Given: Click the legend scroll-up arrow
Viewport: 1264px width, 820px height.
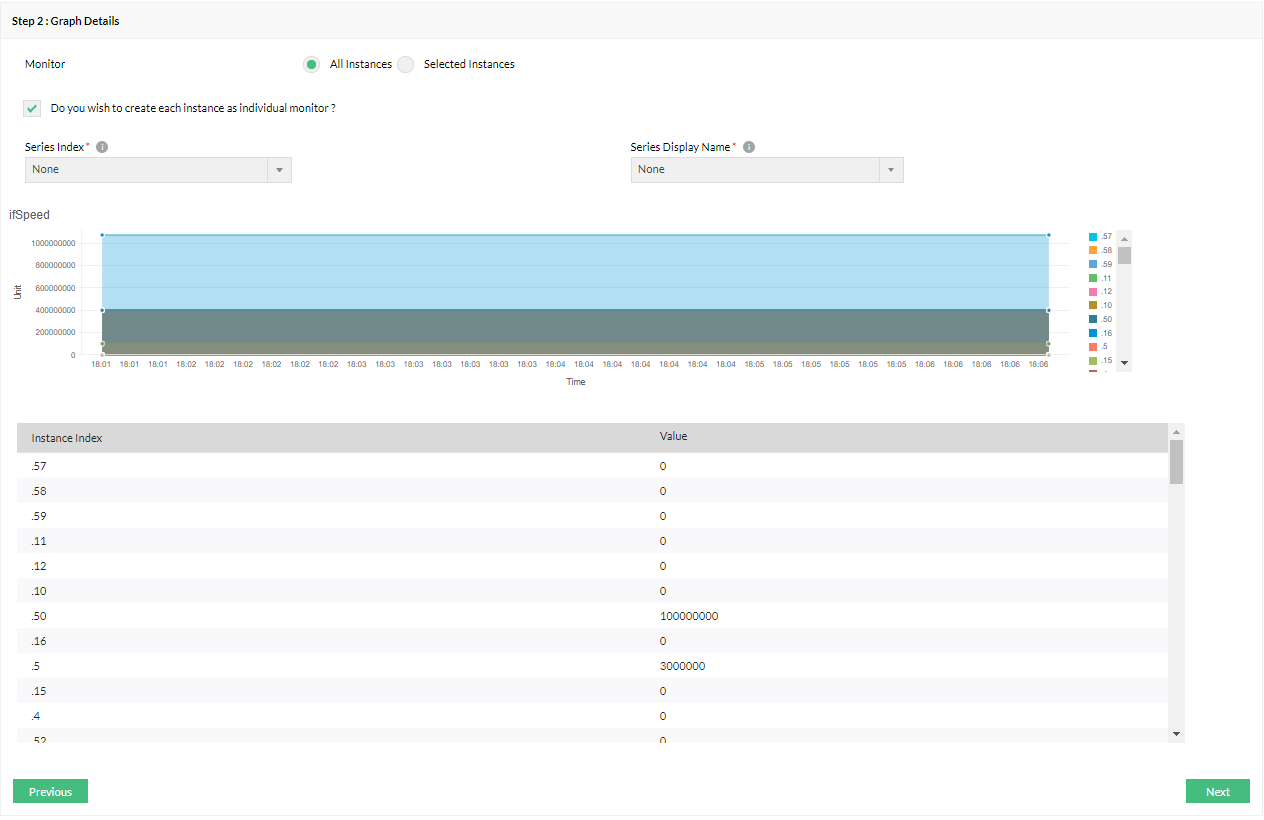Looking at the screenshot, I should [x=1124, y=239].
